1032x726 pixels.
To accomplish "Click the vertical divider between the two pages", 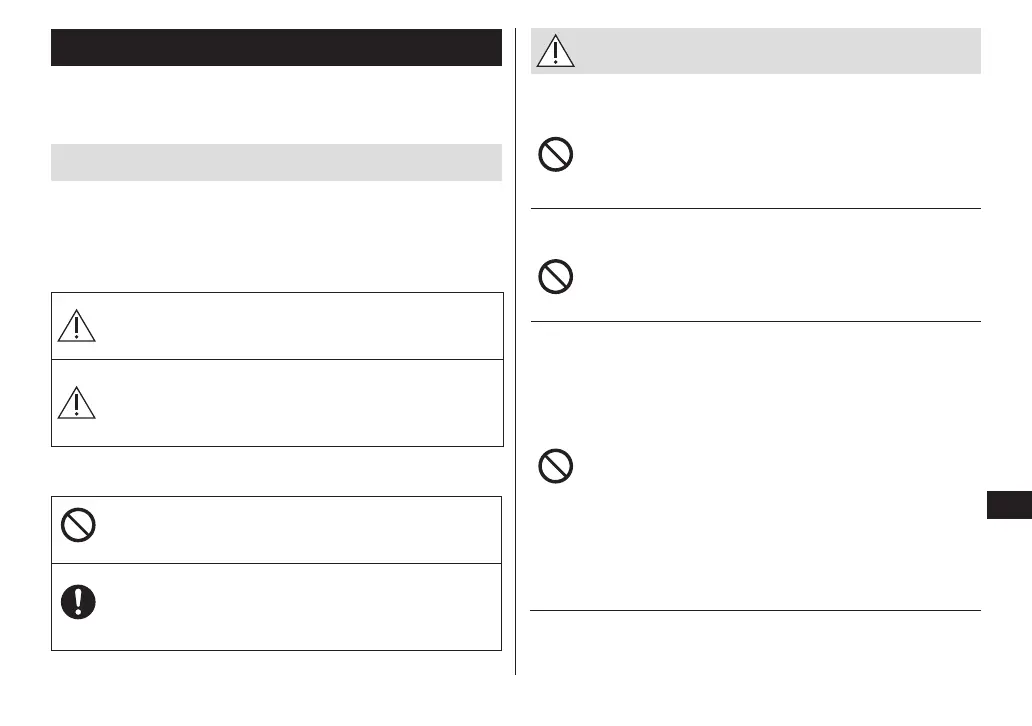I will pos(516,350).
